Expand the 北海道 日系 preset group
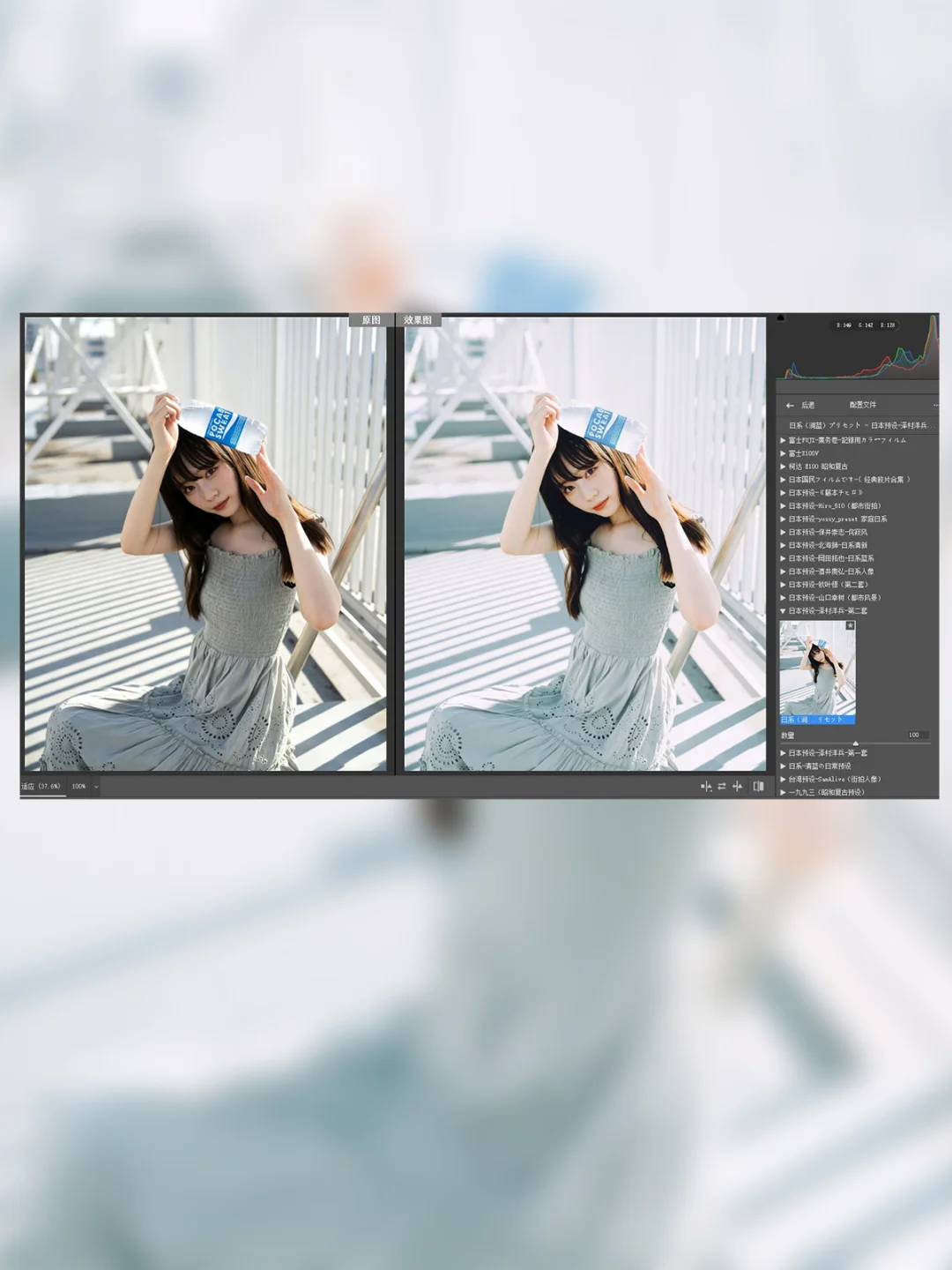 point(783,545)
